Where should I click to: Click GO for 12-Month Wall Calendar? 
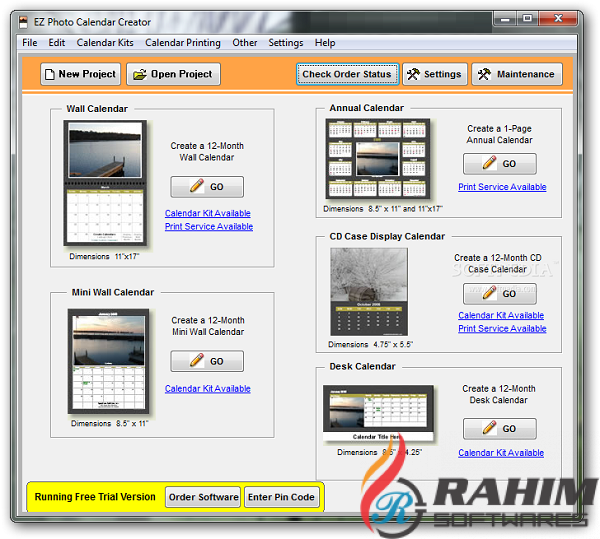[x=207, y=187]
